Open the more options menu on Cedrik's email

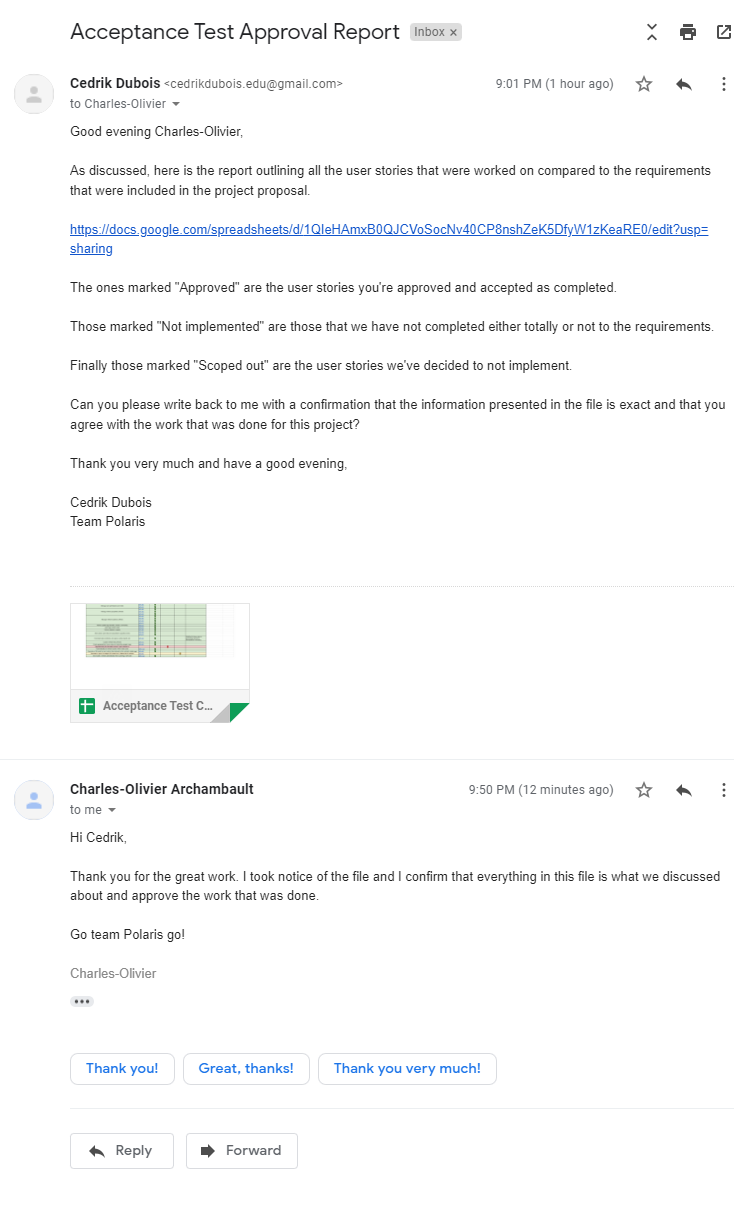coord(724,85)
